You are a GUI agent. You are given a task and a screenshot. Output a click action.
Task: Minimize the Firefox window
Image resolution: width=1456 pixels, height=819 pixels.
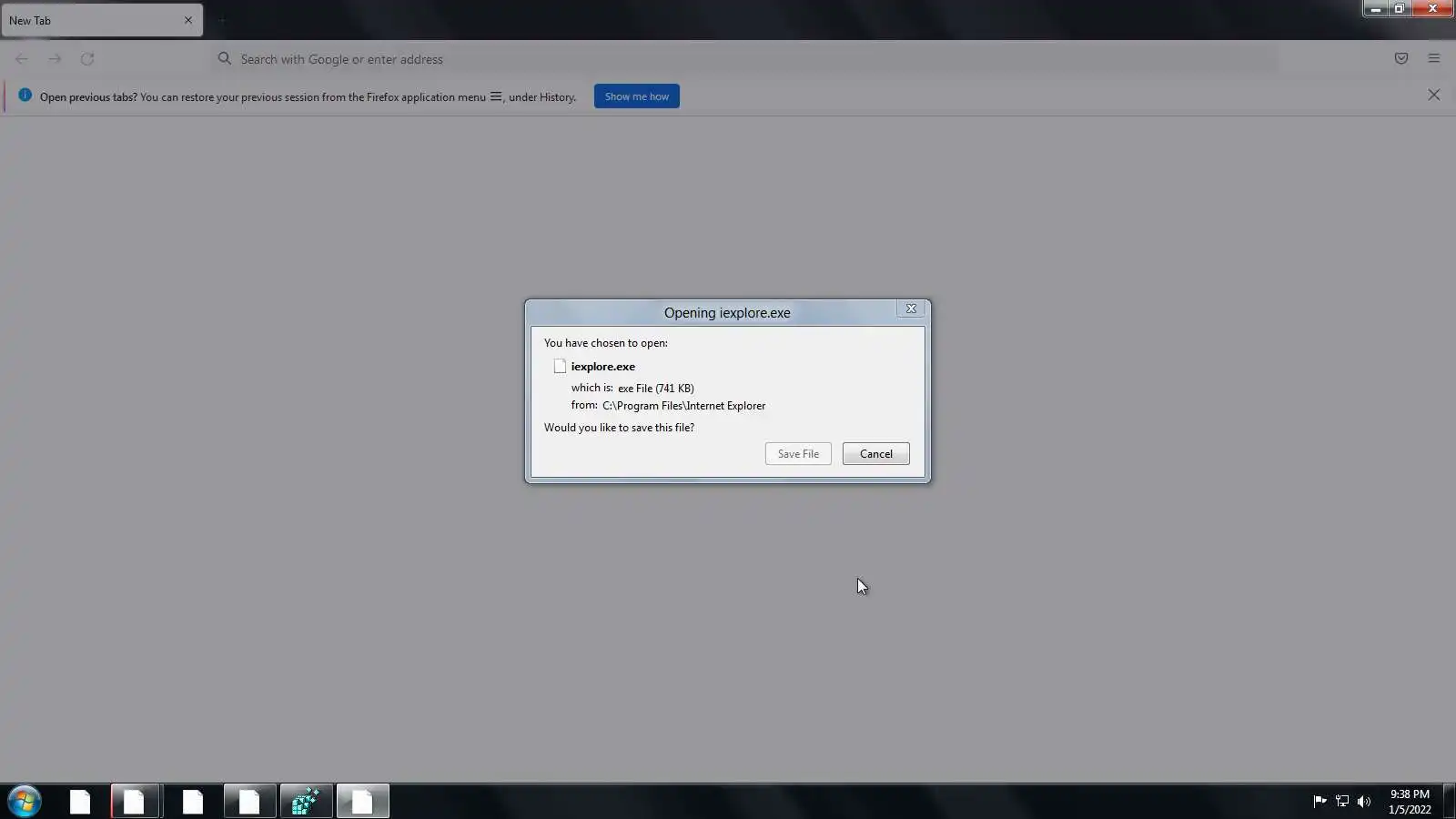pos(1375,9)
